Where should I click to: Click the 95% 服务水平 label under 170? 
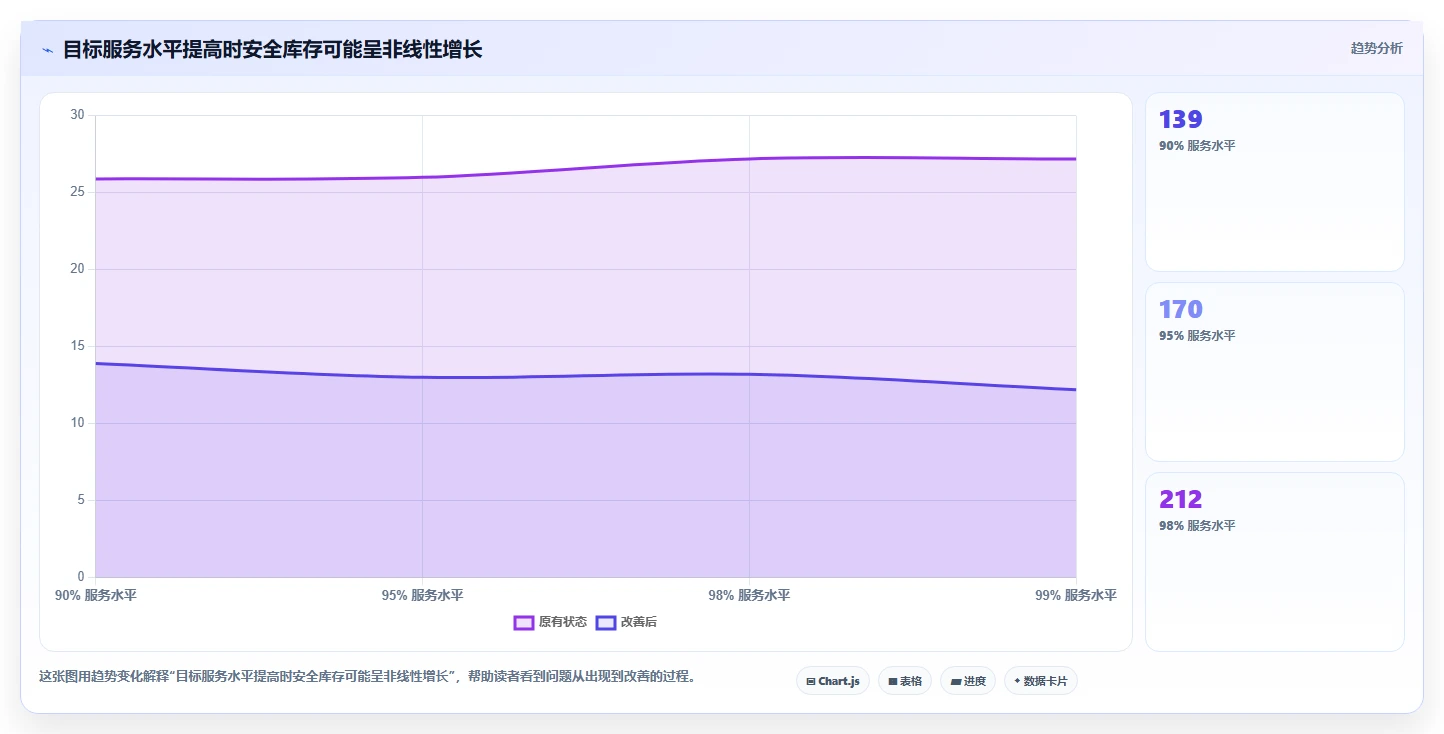(x=1197, y=336)
